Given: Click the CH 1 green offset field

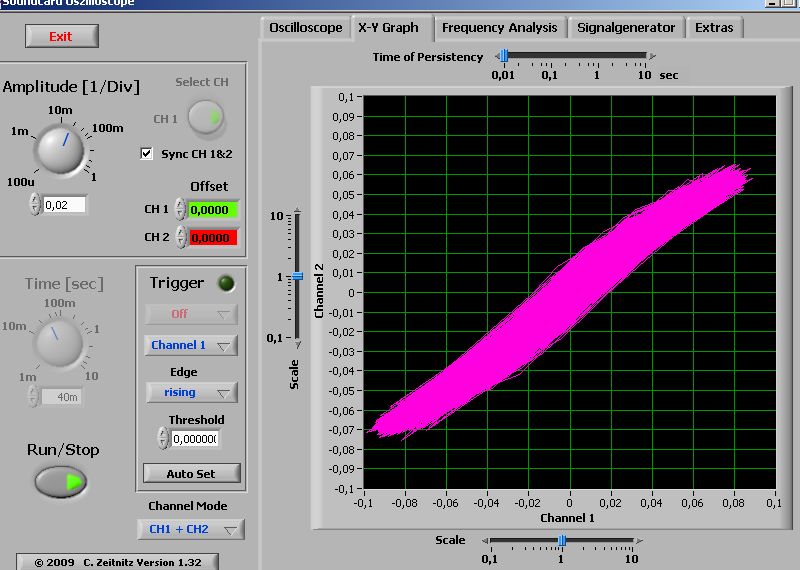Looking at the screenshot, I should 214,209.
